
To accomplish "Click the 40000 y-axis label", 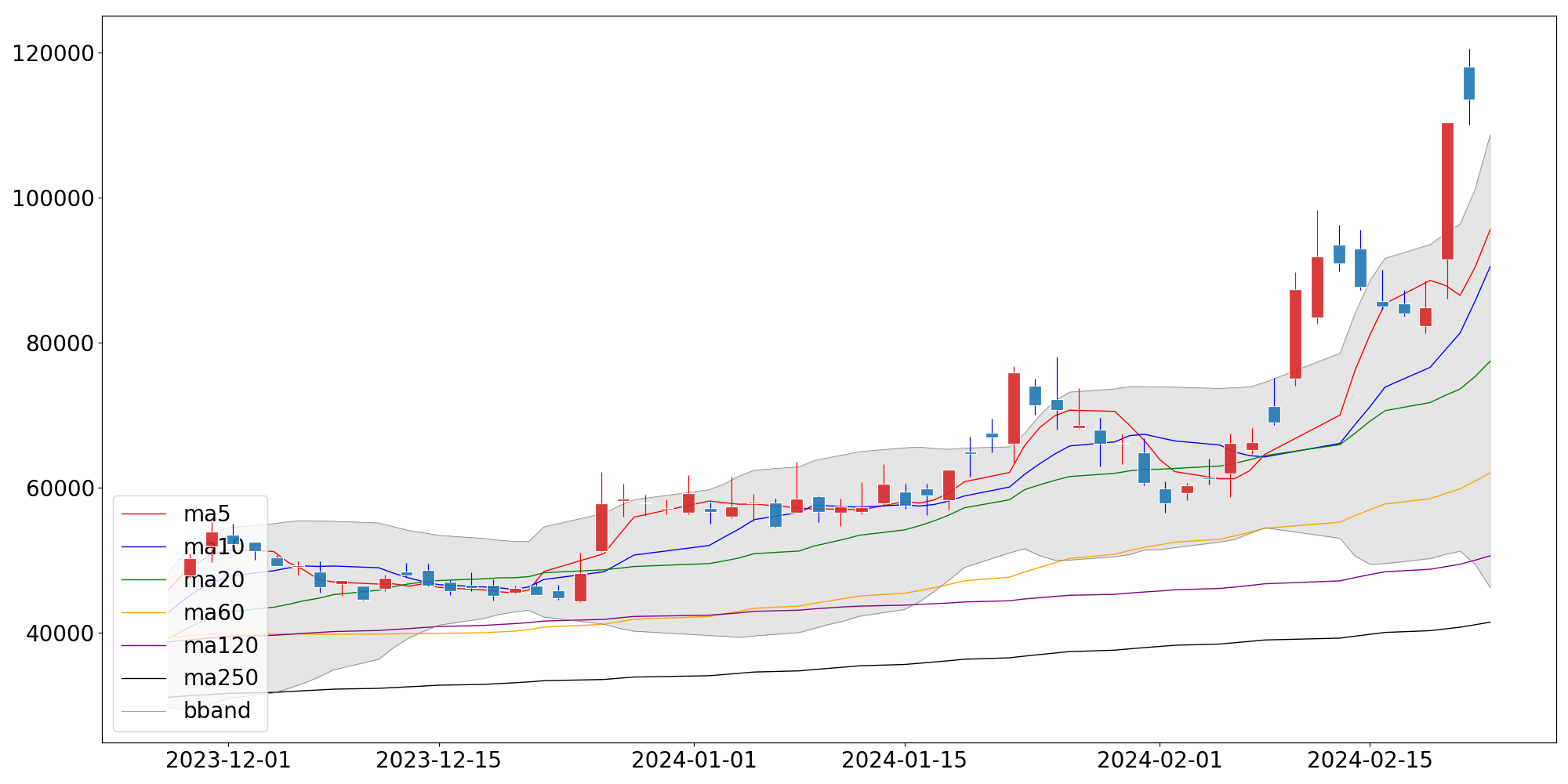I will (60, 633).
